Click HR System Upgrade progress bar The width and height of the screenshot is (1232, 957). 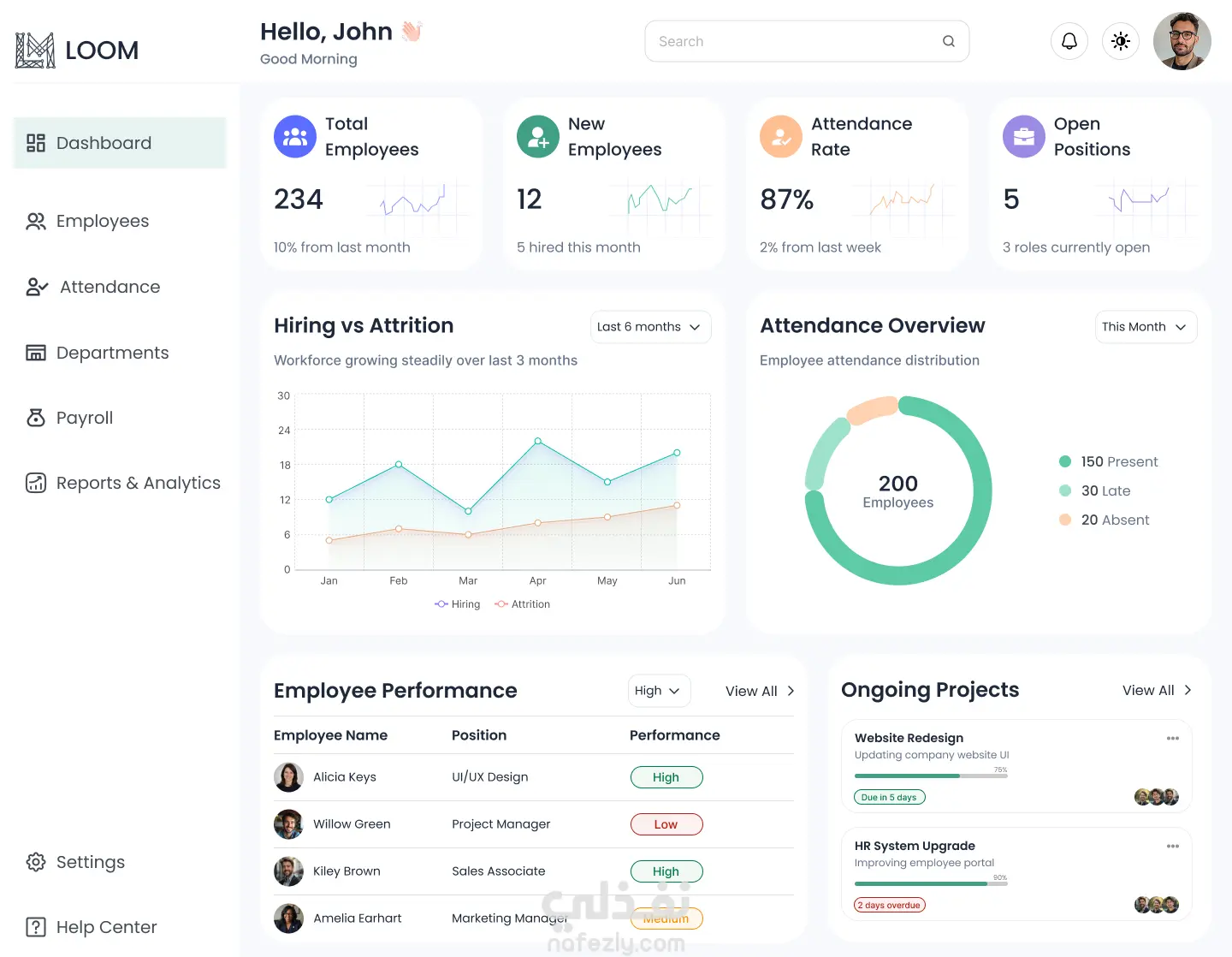click(931, 884)
